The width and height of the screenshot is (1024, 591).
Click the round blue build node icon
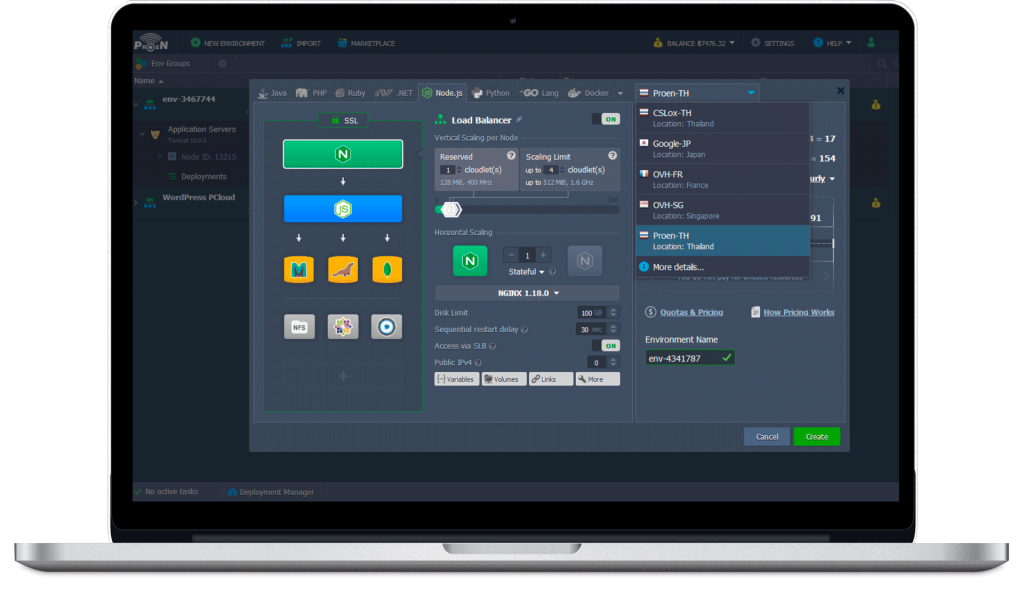tap(387, 327)
